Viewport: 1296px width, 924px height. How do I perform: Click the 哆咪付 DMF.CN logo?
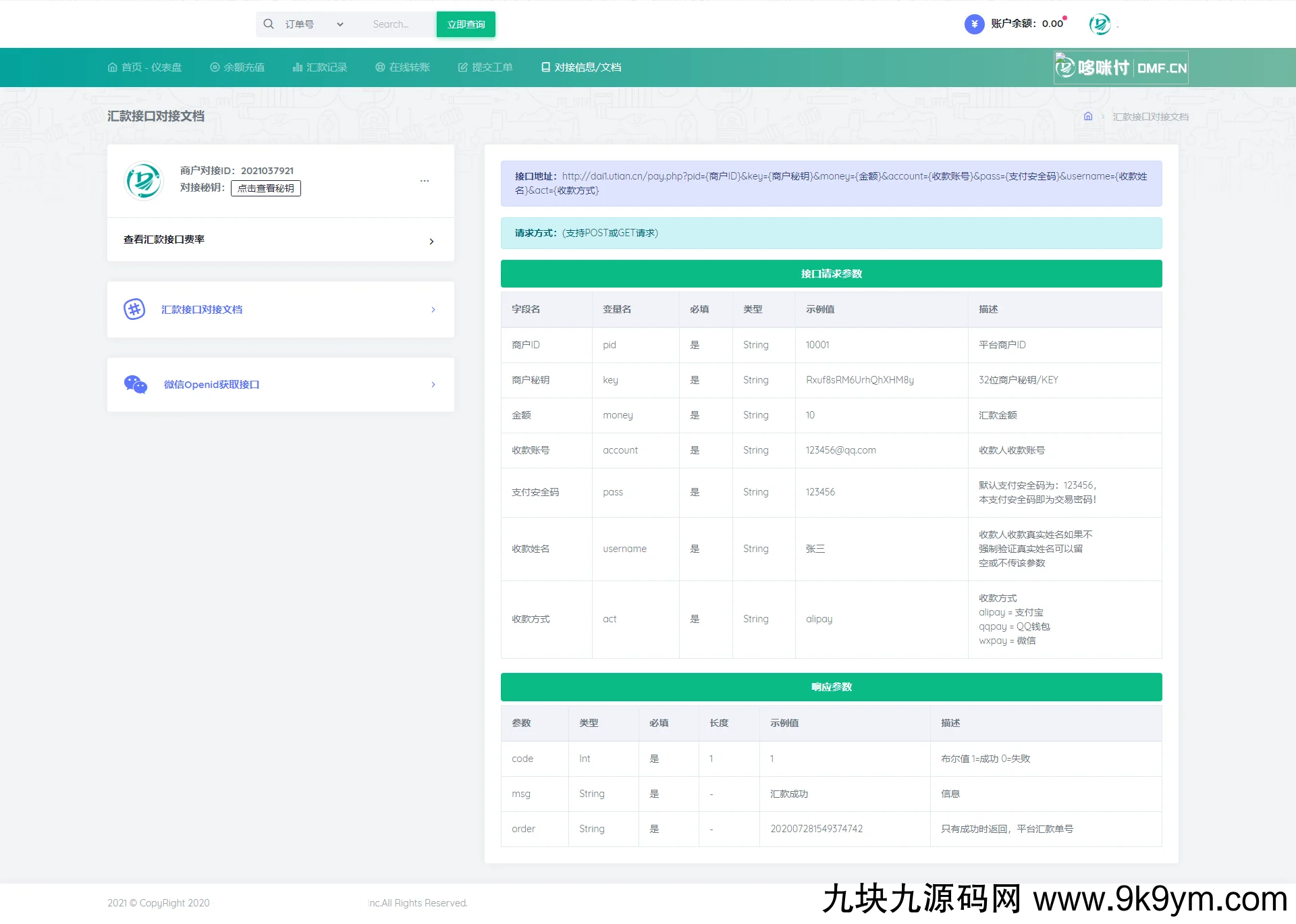pyautogui.click(x=1120, y=67)
